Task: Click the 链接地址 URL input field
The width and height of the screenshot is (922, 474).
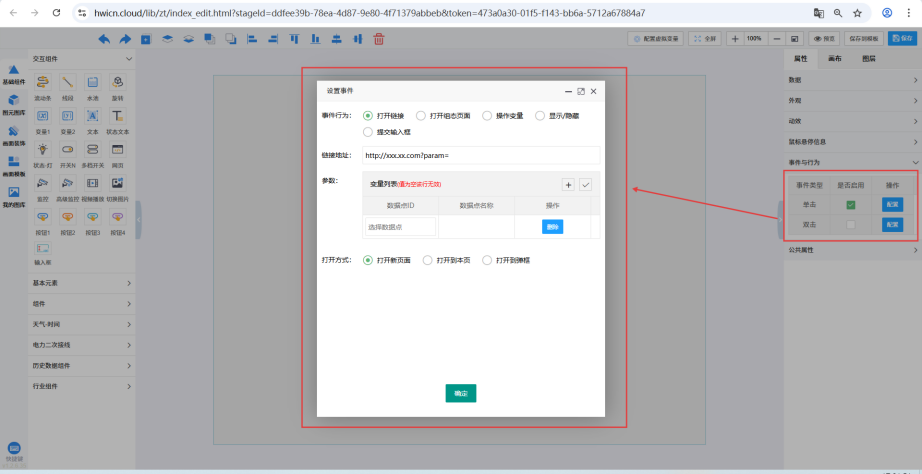Action: tap(480, 155)
